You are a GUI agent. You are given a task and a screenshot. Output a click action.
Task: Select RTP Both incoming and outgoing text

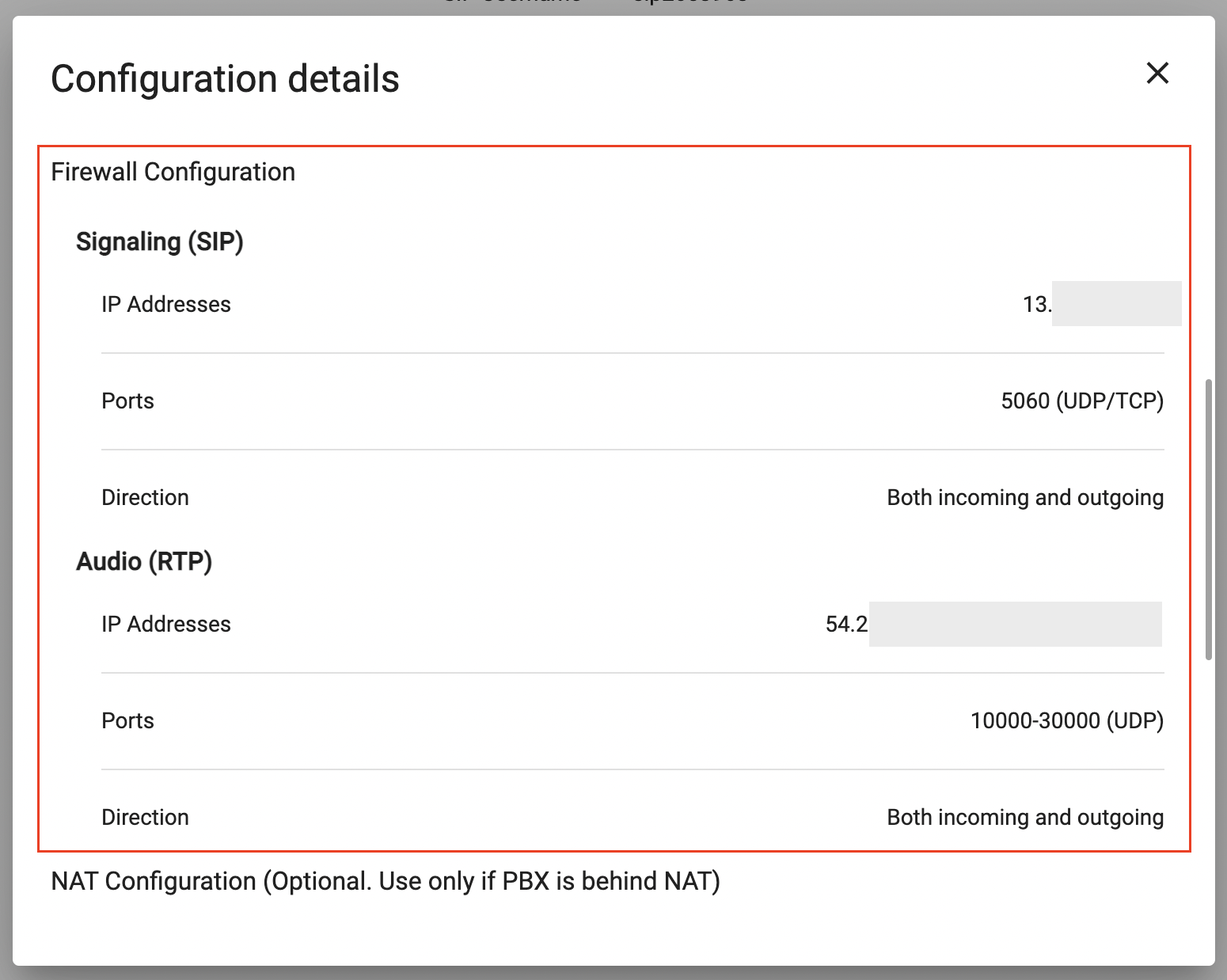[1025, 817]
